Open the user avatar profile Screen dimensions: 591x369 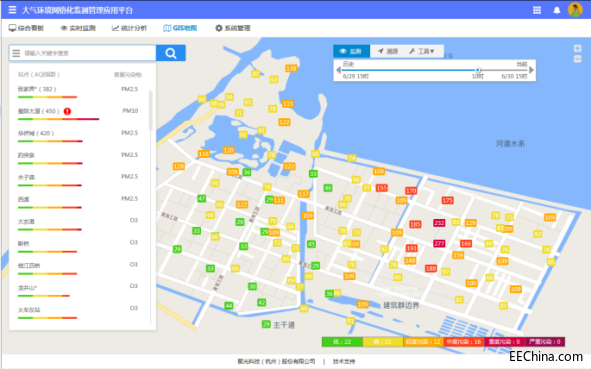(575, 10)
